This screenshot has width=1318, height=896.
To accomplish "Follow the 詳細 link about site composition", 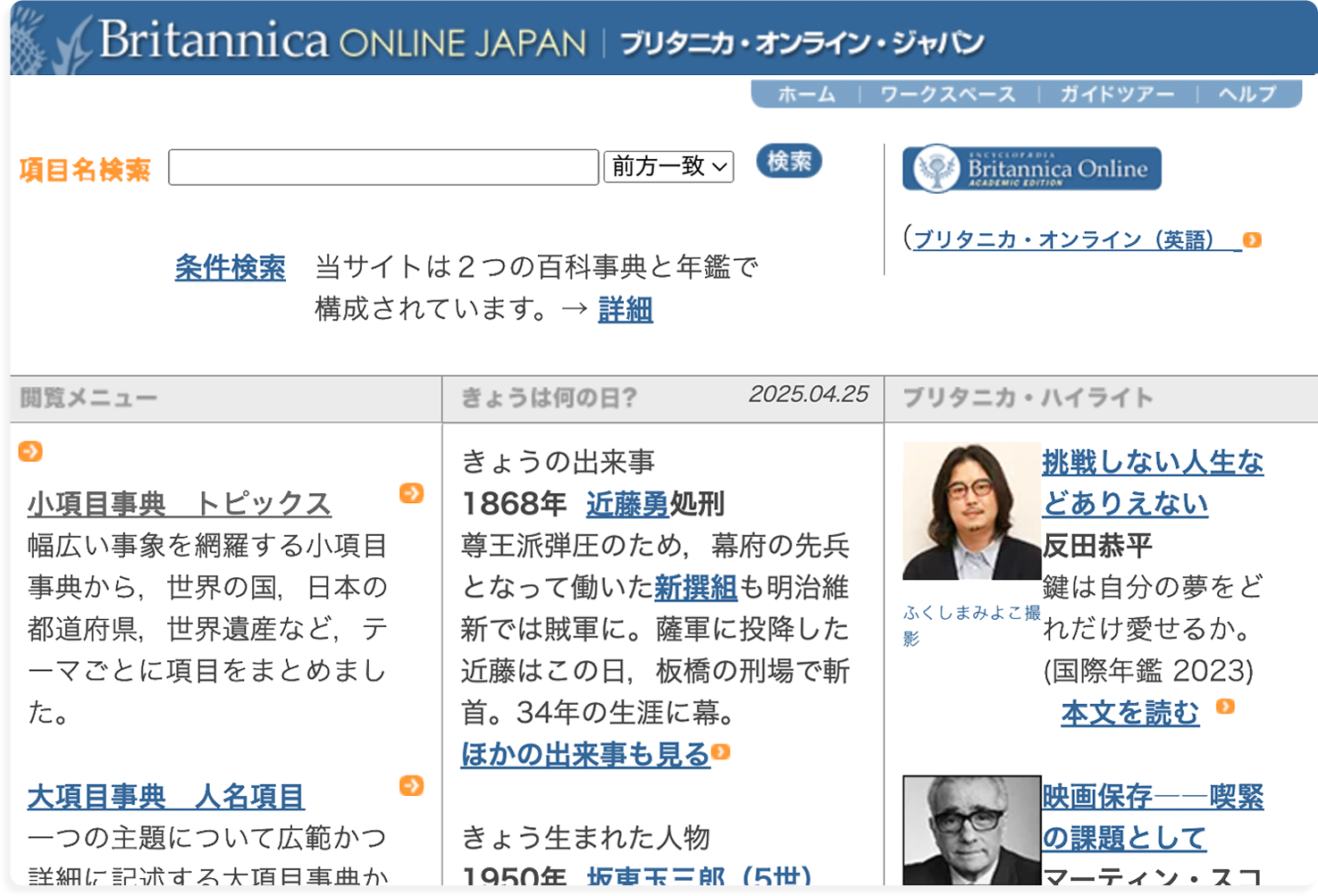I will tap(625, 309).
